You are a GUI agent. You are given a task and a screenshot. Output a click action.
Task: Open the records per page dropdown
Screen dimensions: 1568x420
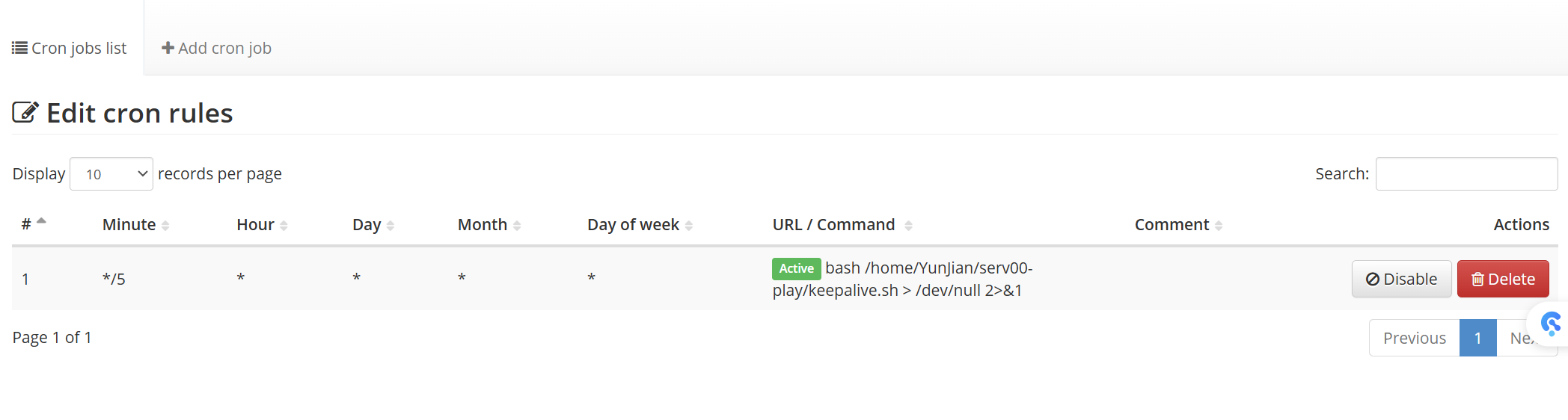[x=111, y=173]
